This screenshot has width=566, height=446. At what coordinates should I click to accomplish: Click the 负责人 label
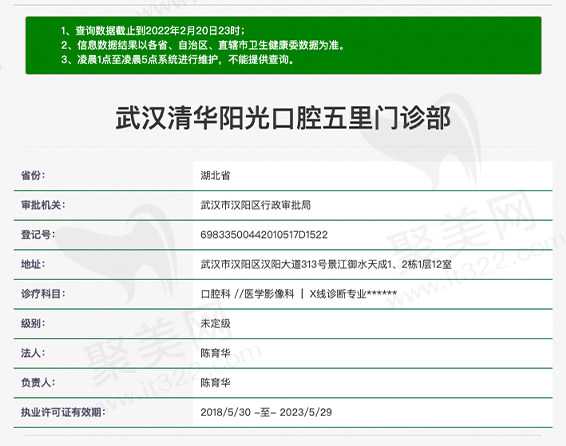pyautogui.click(x=38, y=383)
